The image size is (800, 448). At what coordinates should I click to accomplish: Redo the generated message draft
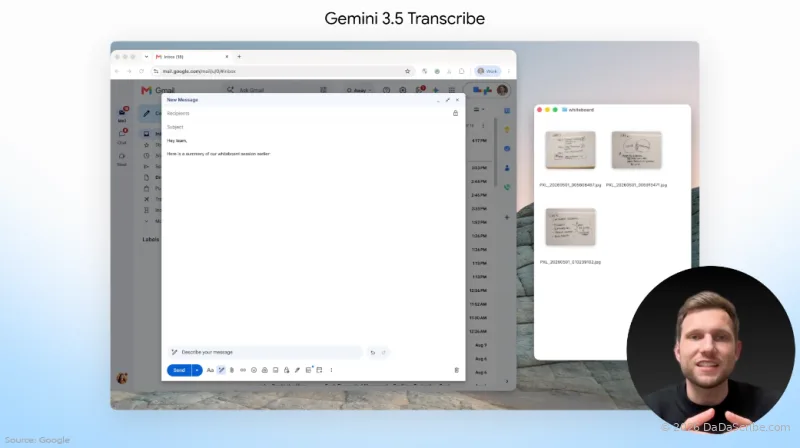[x=384, y=353]
